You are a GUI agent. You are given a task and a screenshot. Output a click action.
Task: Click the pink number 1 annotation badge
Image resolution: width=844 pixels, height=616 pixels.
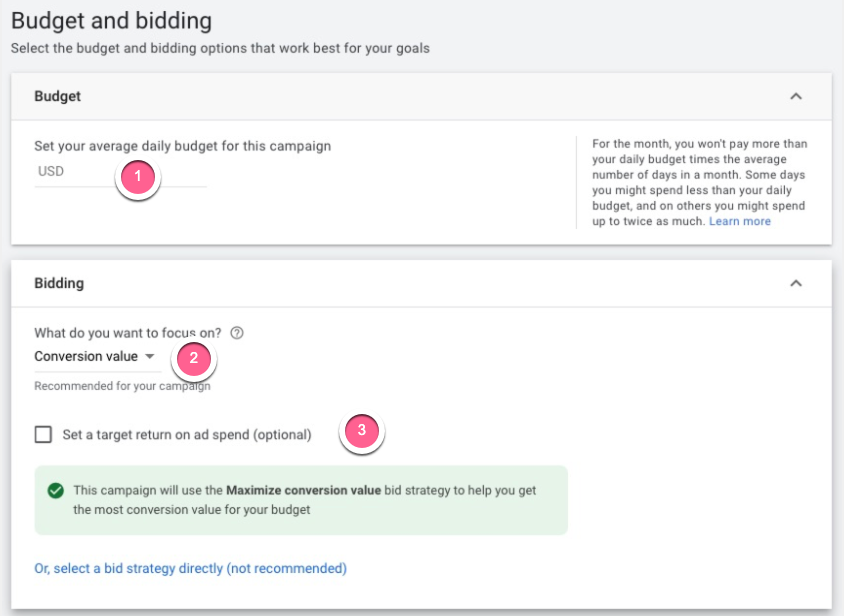139,178
